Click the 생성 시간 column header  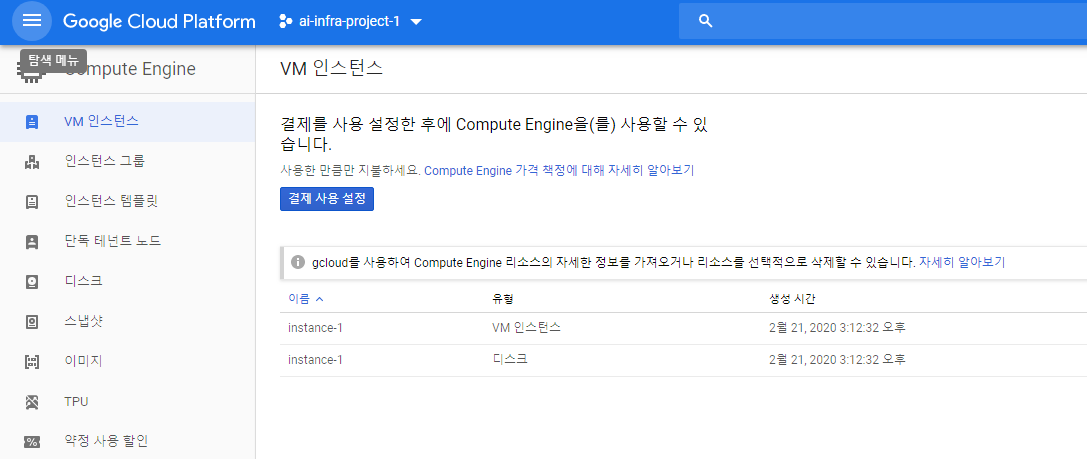pos(792,299)
